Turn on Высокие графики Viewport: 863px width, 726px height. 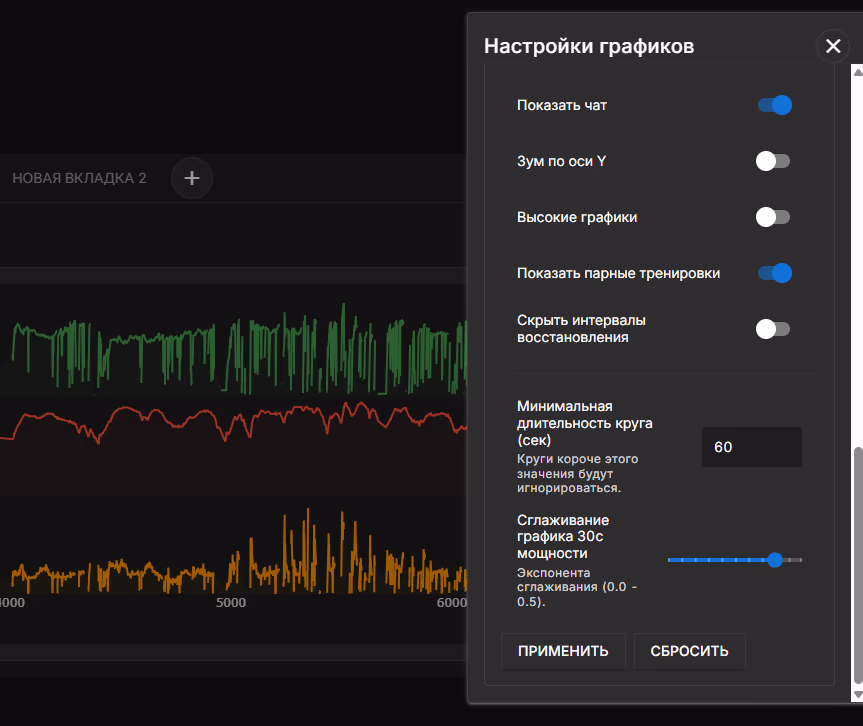pyautogui.click(x=774, y=217)
